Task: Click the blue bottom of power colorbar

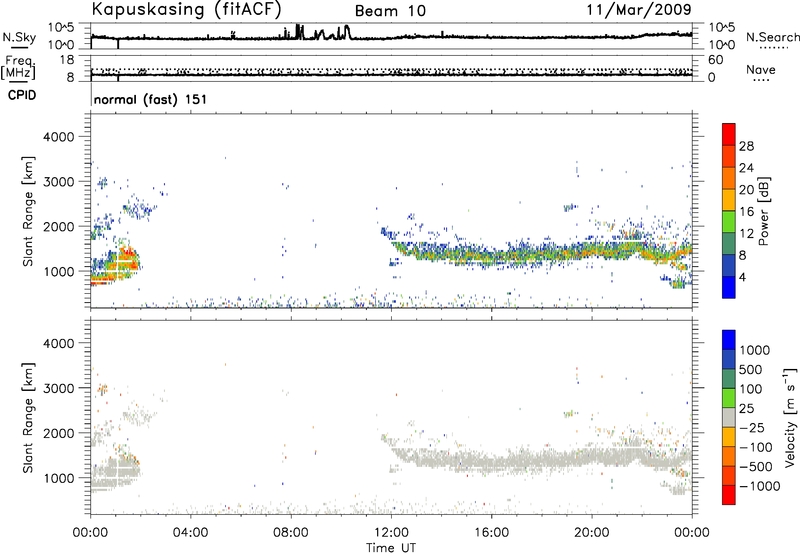Action: click(729, 287)
